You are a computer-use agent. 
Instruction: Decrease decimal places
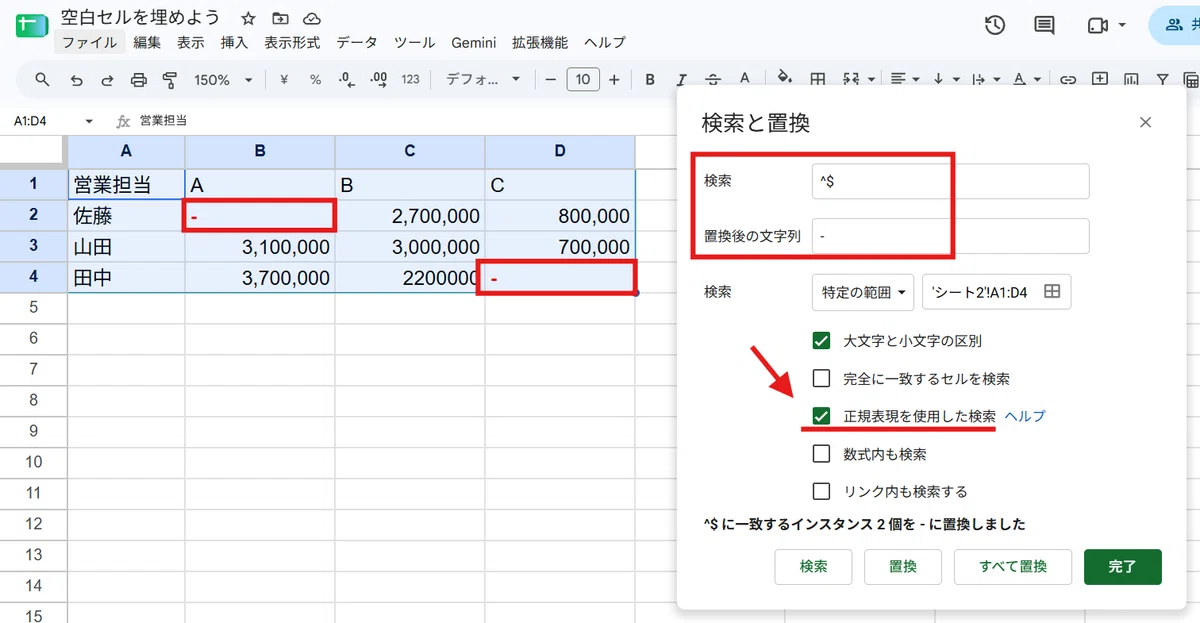[x=346, y=80]
